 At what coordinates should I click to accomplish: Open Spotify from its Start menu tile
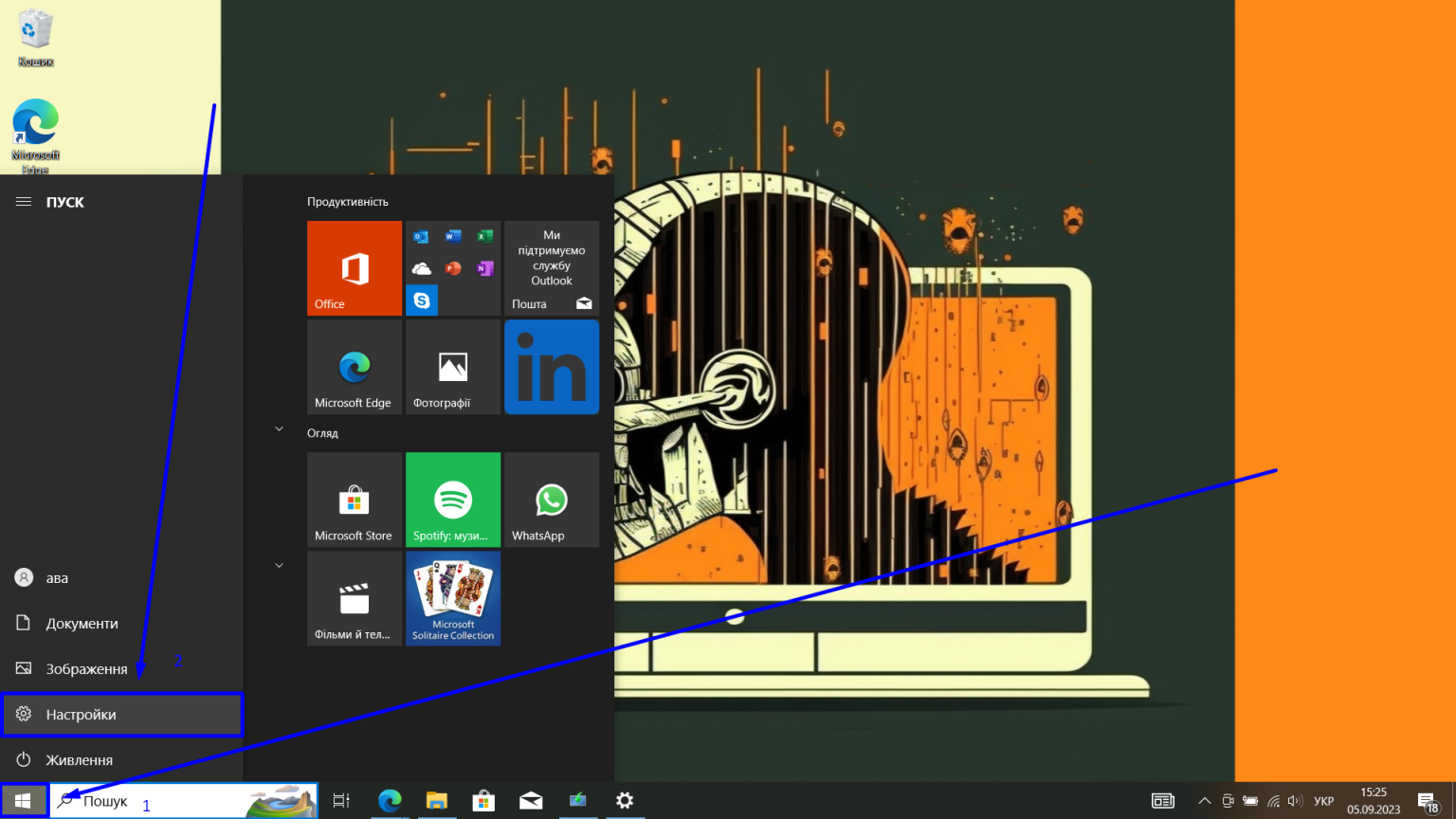click(x=452, y=500)
